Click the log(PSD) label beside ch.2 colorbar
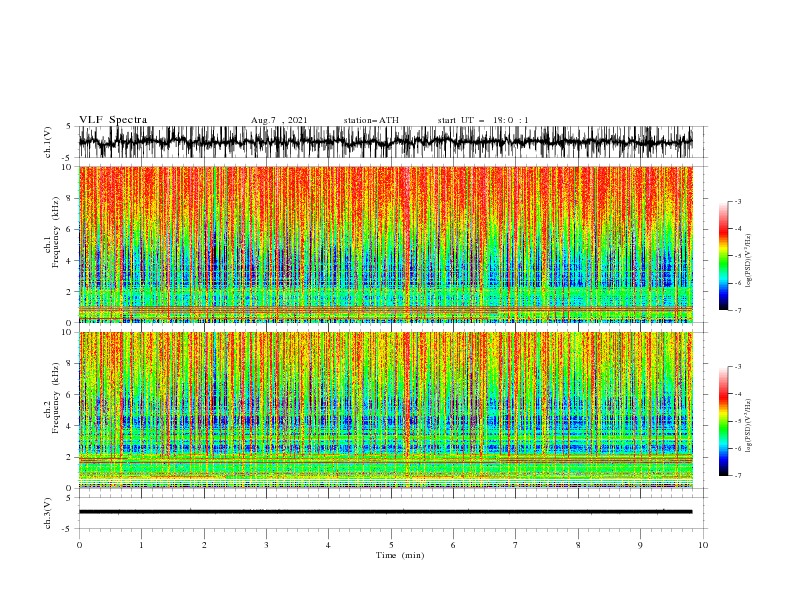The height and width of the screenshot is (612, 792). pyautogui.click(x=749, y=426)
